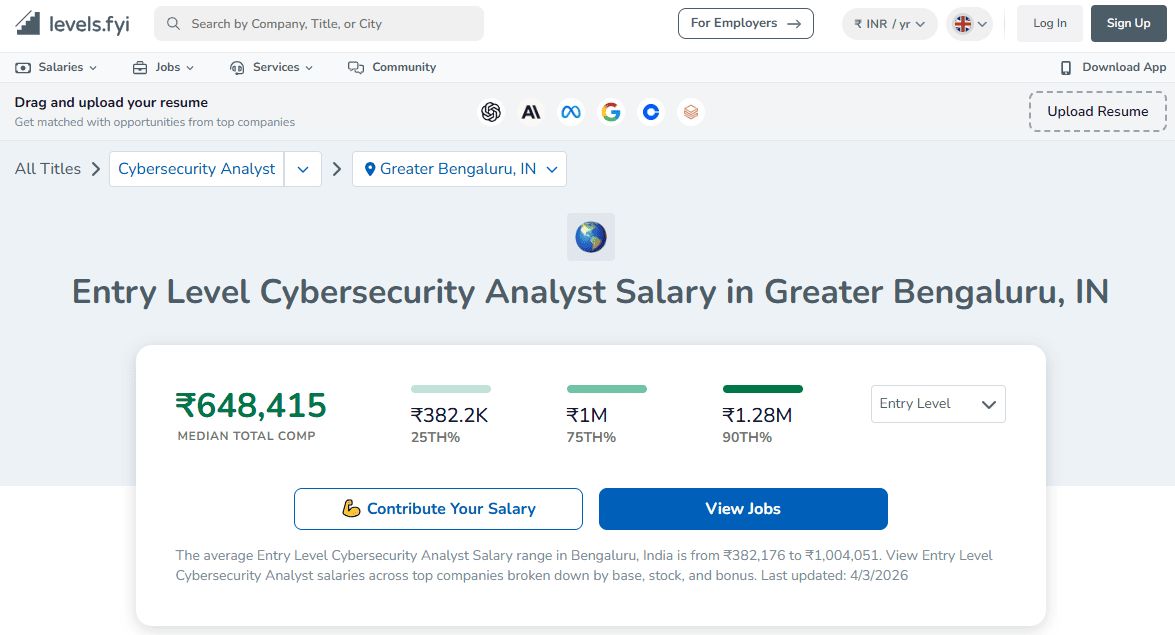Click the Coinbase company logo
Screen dimensions: 1175x635
coord(651,112)
